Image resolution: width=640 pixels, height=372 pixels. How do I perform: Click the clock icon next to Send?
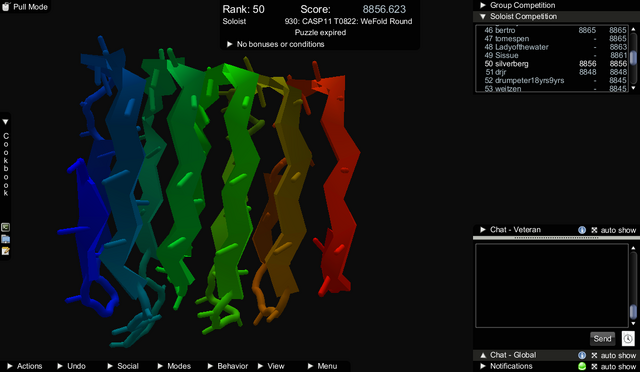pos(628,339)
